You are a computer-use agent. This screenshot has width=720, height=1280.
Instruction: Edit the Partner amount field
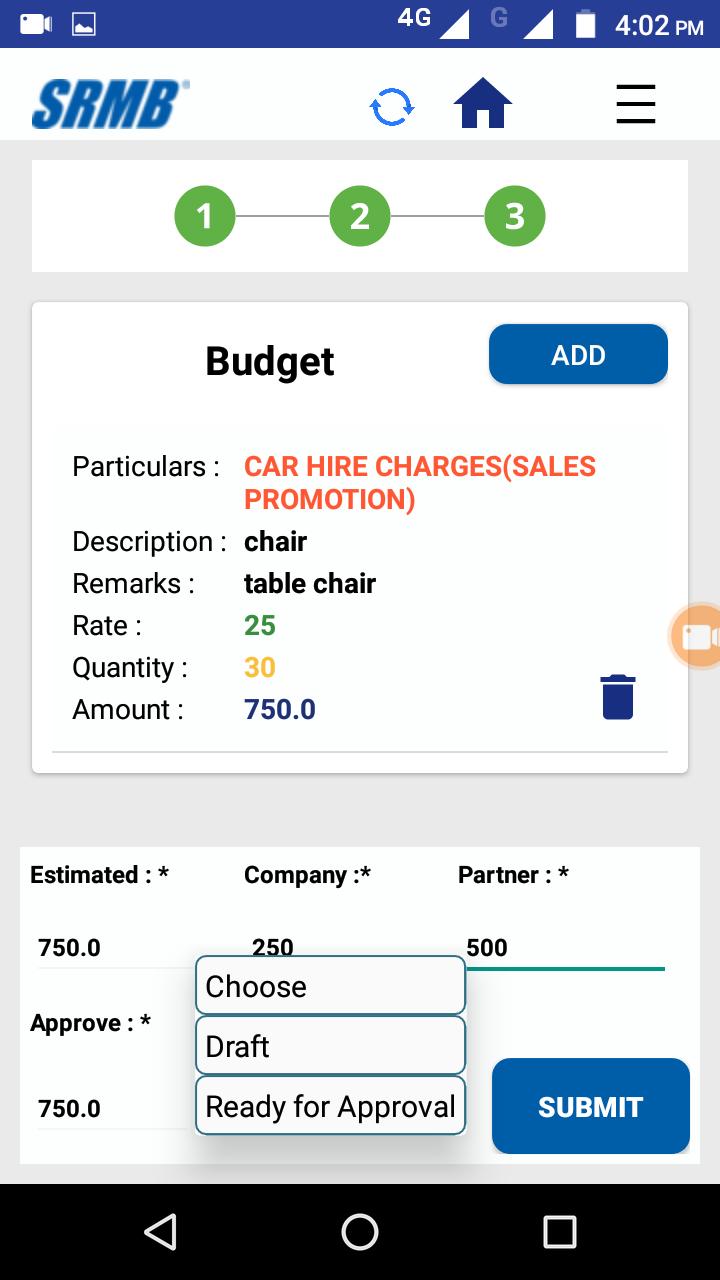[x=562, y=947]
